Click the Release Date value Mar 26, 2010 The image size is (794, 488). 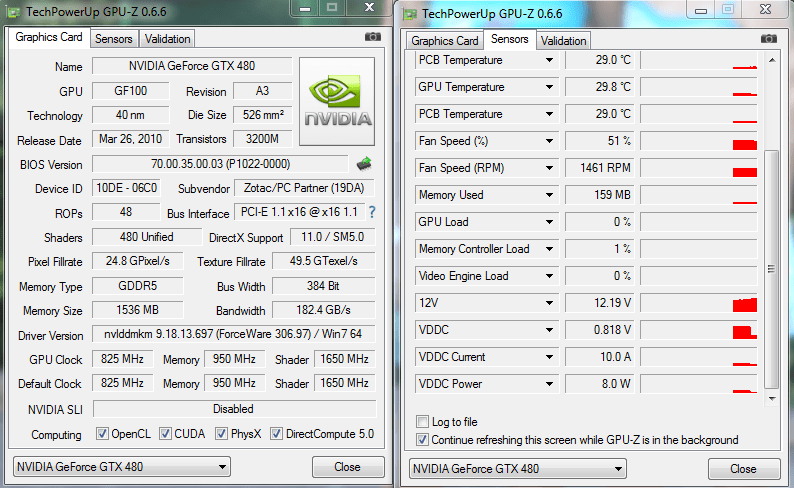pyautogui.click(x=131, y=139)
